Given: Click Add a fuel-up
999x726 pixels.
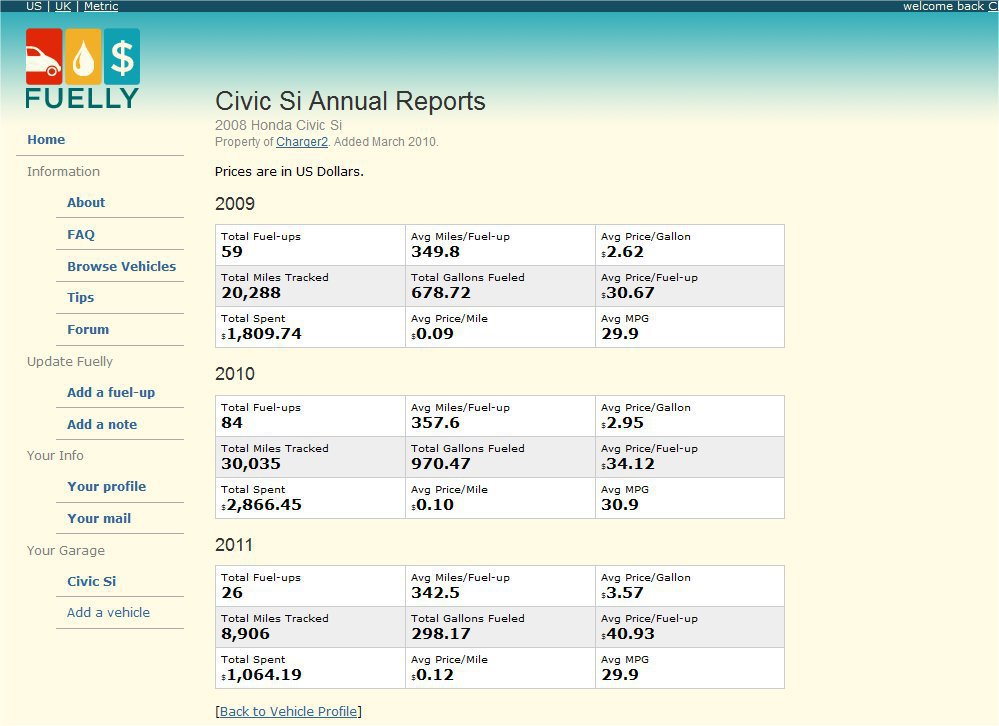Looking at the screenshot, I should tap(111, 392).
